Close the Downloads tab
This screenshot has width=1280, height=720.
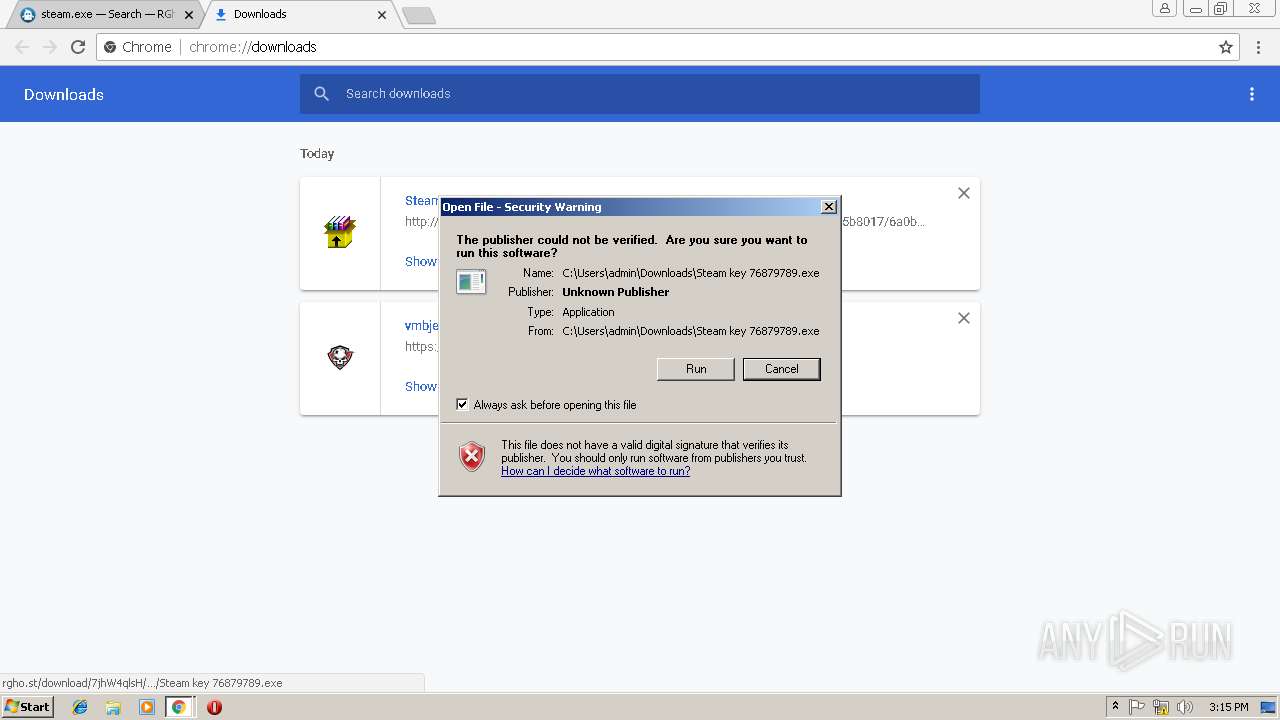(x=382, y=15)
